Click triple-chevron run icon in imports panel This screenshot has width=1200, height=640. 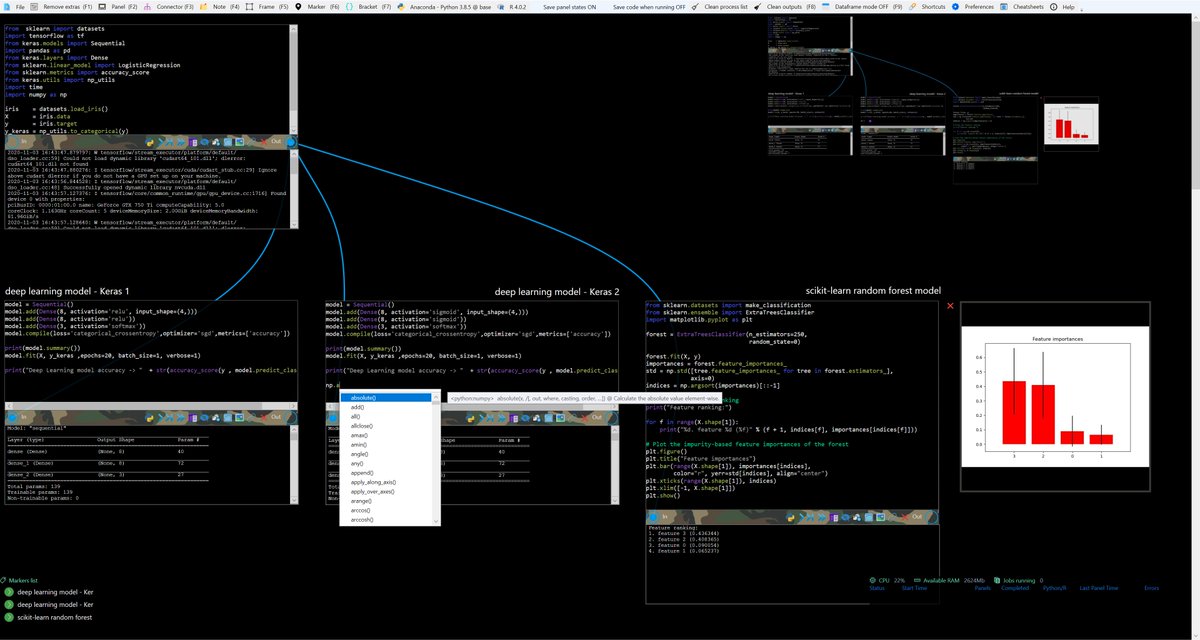click(181, 142)
